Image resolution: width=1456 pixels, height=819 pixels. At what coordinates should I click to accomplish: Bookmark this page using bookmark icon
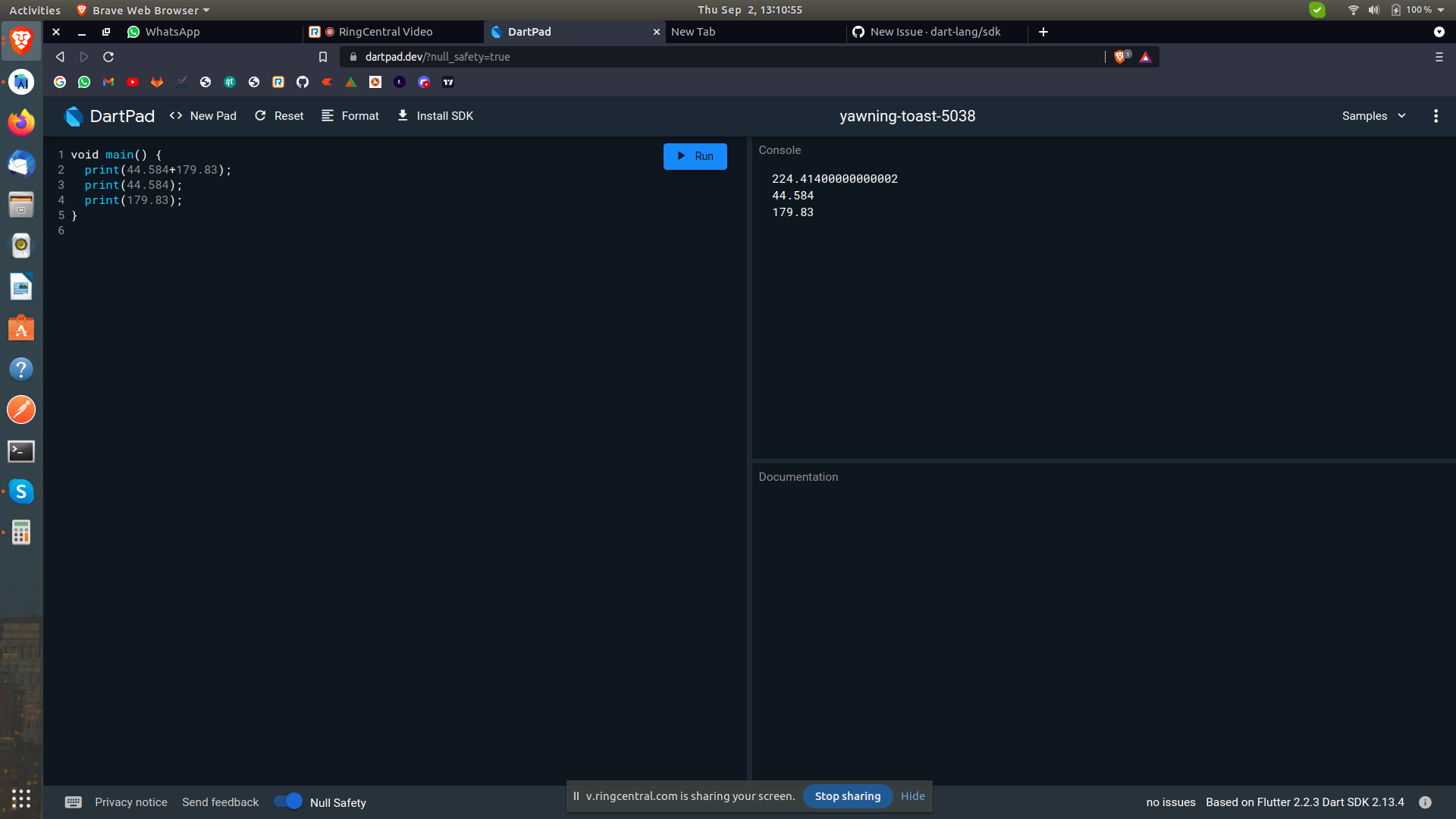(x=323, y=57)
